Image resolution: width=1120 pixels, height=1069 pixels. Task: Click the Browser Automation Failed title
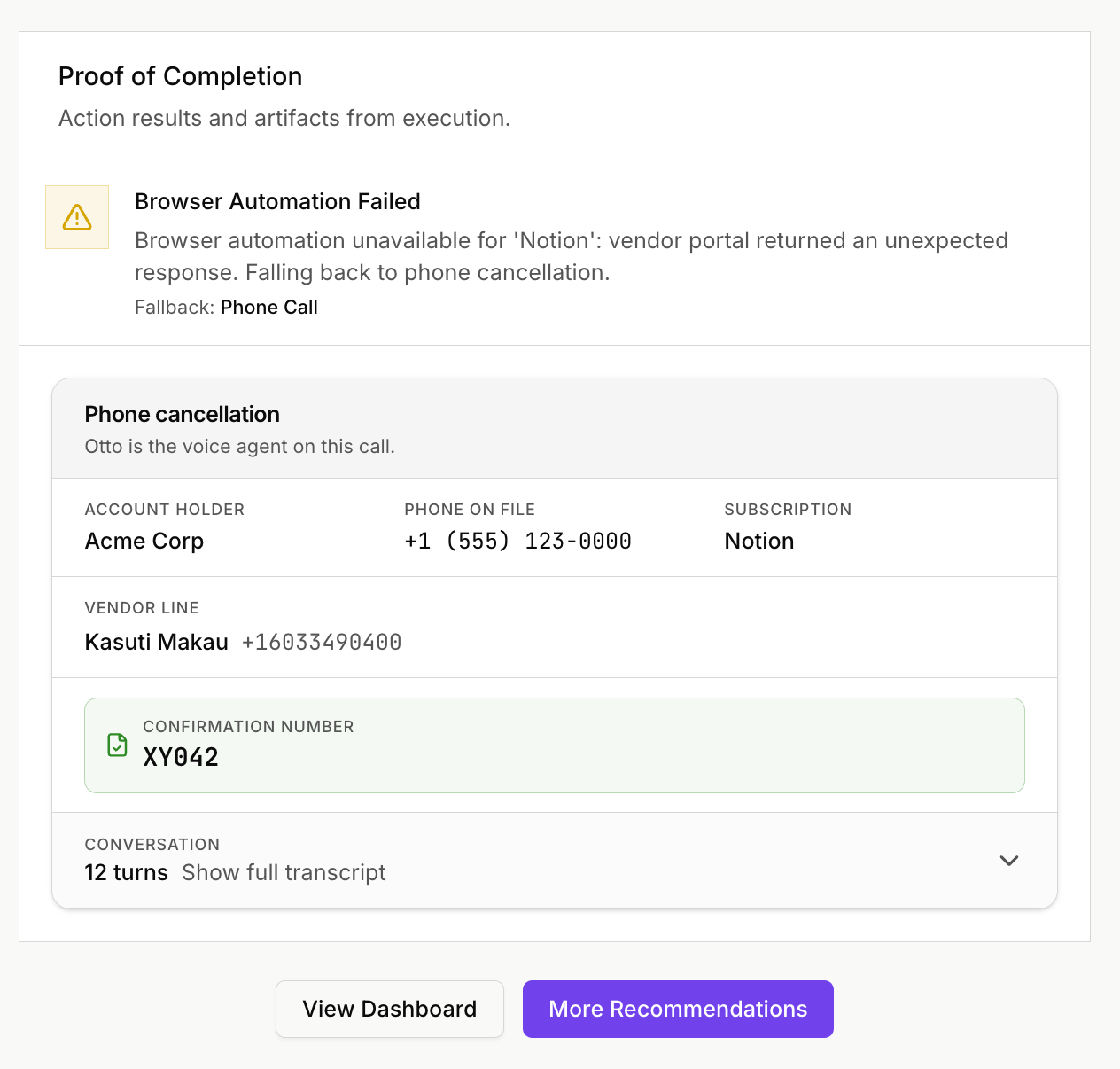click(x=277, y=201)
